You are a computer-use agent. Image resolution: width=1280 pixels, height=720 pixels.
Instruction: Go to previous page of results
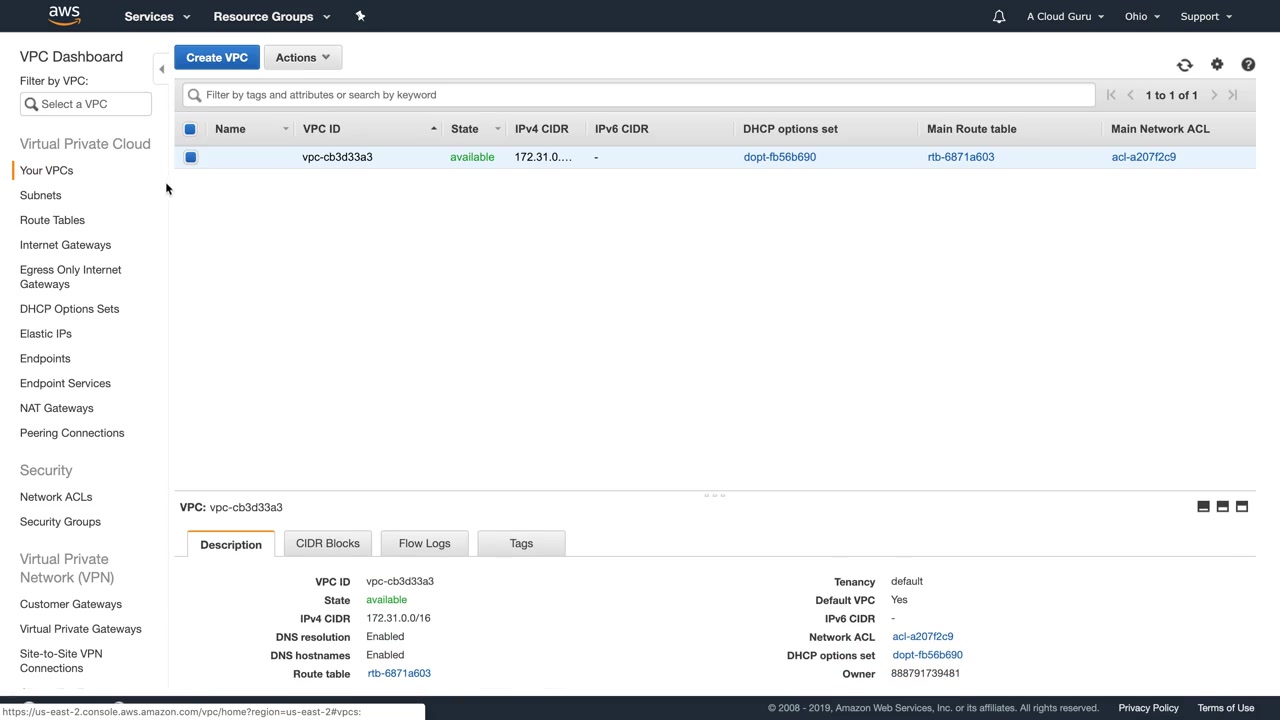[1131, 95]
